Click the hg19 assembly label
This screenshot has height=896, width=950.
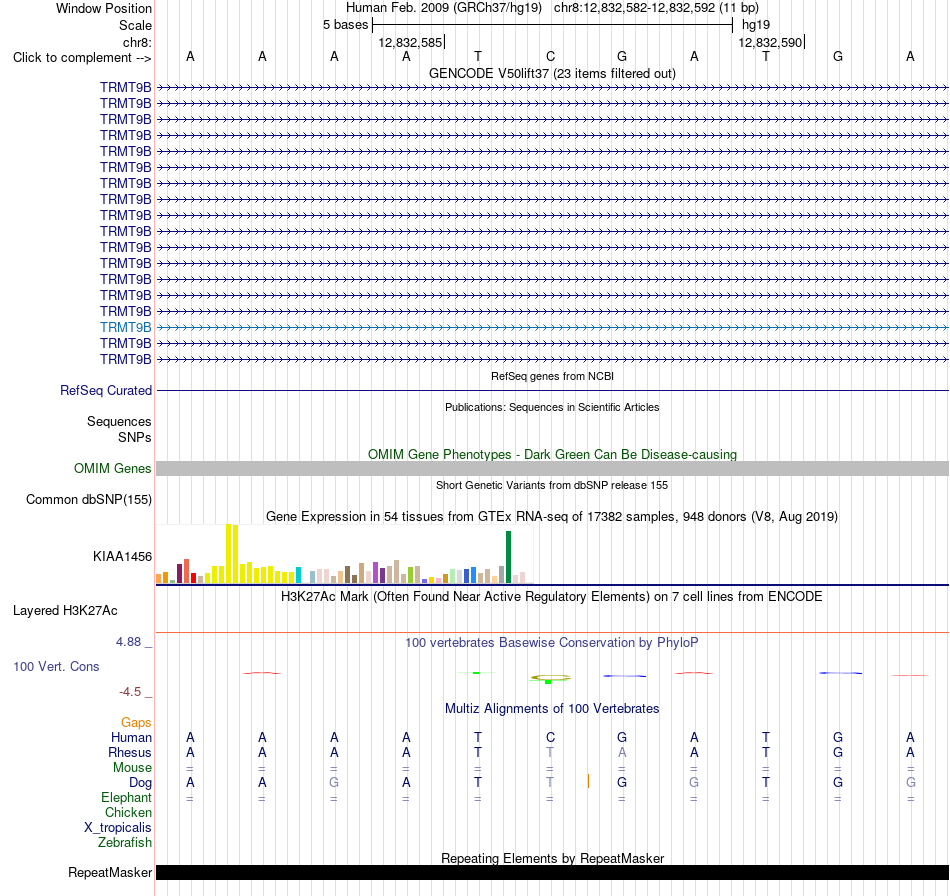[x=756, y=25]
